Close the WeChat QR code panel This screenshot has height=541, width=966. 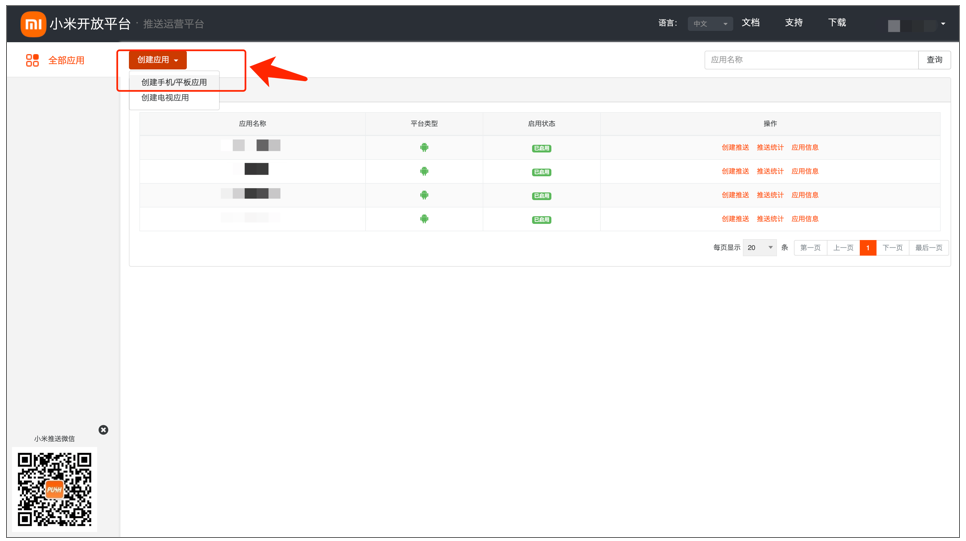(x=103, y=430)
